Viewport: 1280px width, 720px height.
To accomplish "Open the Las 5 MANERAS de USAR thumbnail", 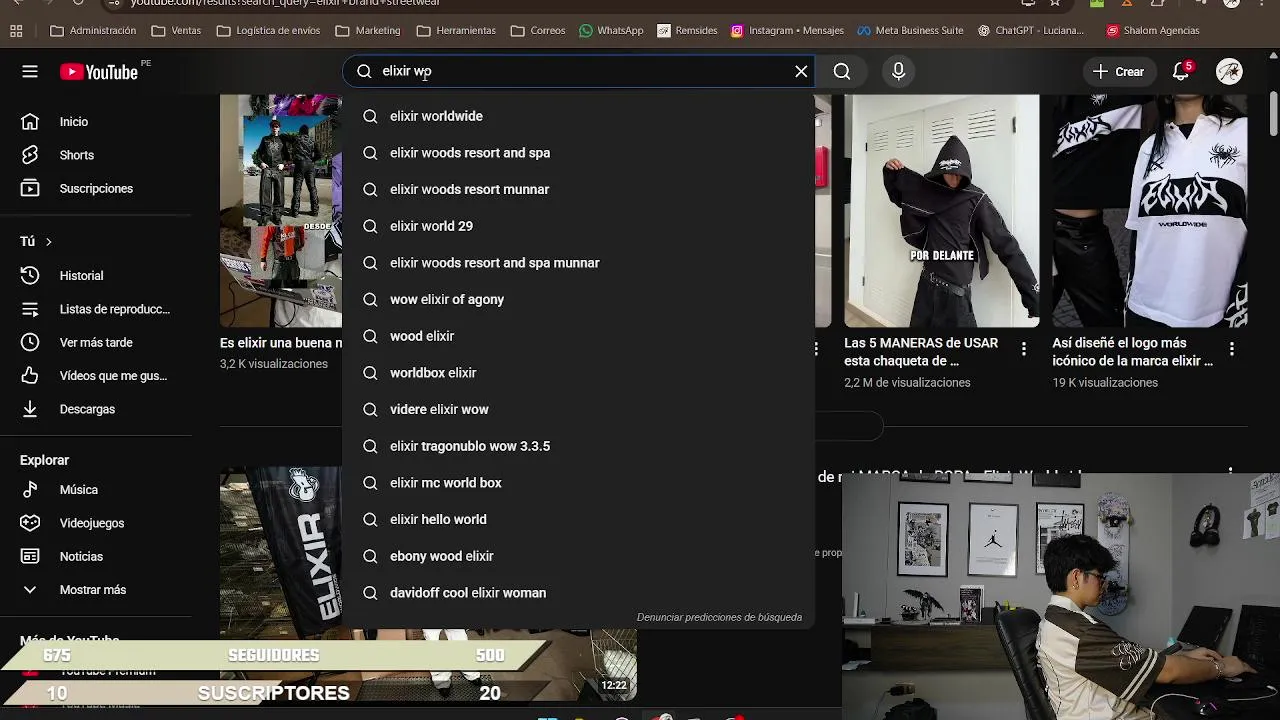I will click(941, 211).
